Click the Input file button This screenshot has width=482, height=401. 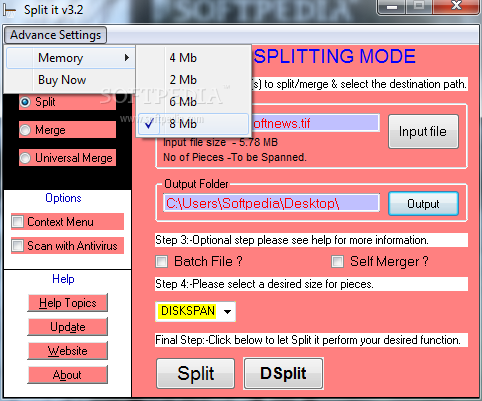tap(423, 132)
